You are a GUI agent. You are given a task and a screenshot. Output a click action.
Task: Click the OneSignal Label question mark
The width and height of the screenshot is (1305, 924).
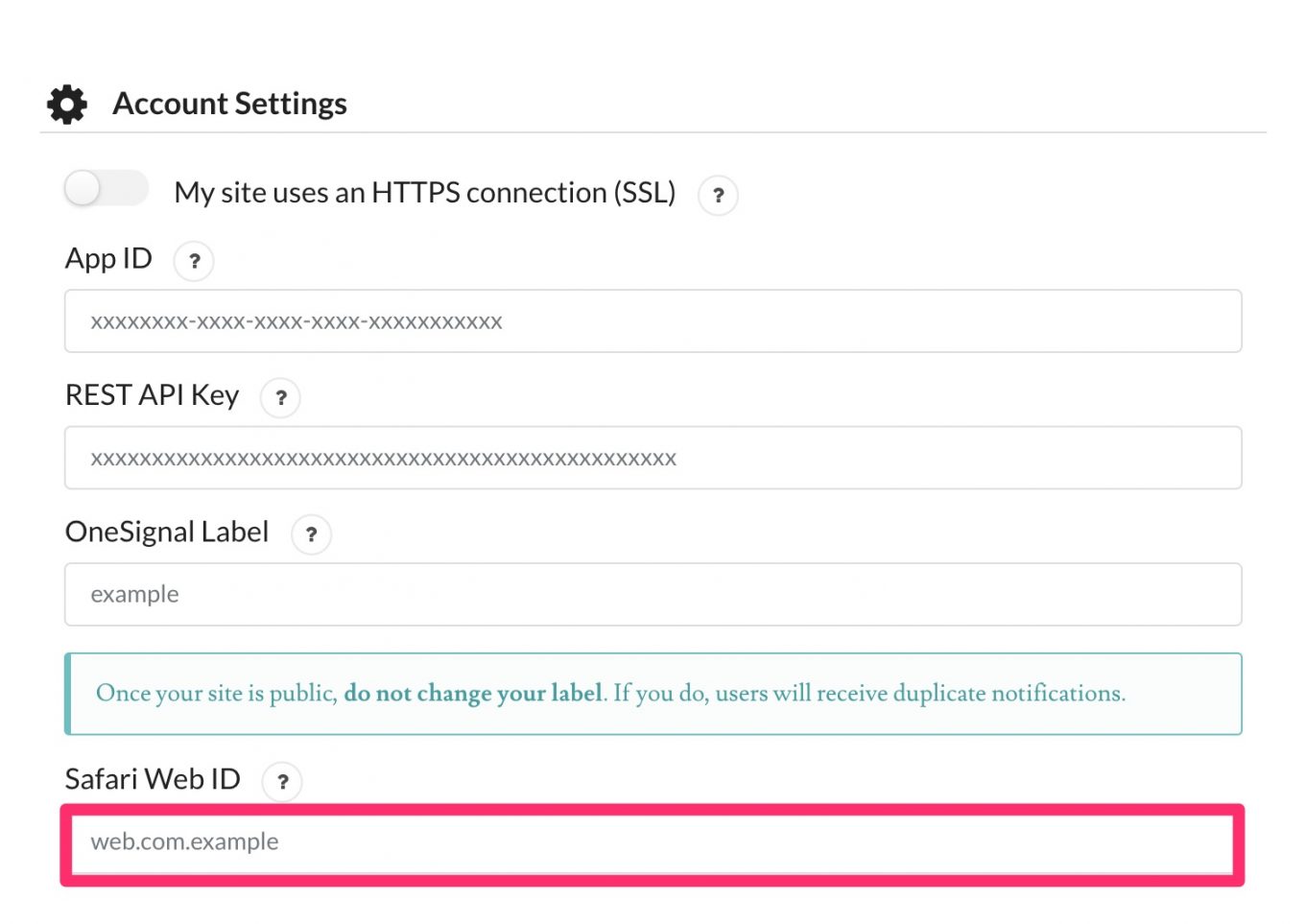[x=311, y=534]
